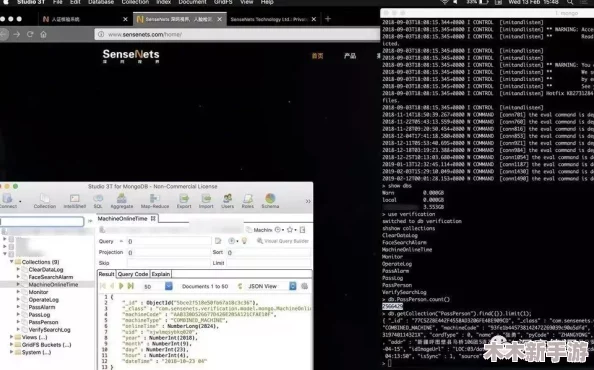The width and height of the screenshot is (594, 370).
Task: Close the MachineOnlineTime tab
Action: 153,219
